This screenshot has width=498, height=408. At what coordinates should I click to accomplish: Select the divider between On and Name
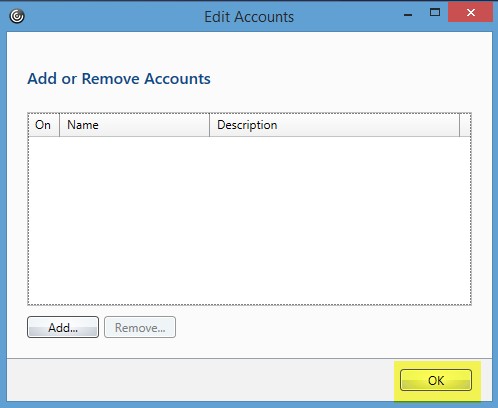tap(59, 125)
